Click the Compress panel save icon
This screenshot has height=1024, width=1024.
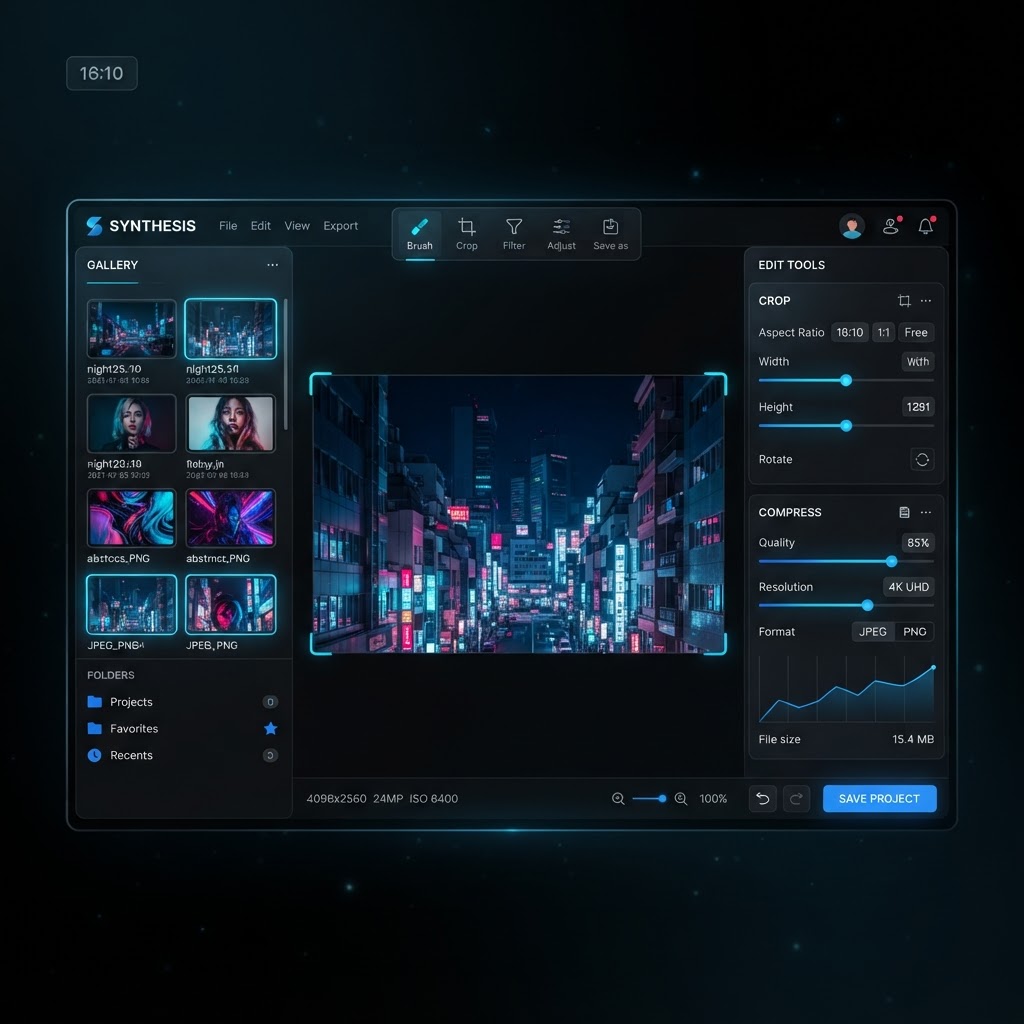(904, 512)
